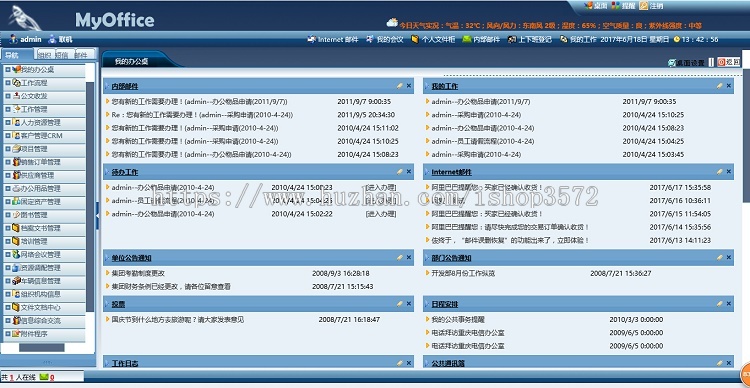Expand the 工作流程 tree node

click(x=8, y=83)
